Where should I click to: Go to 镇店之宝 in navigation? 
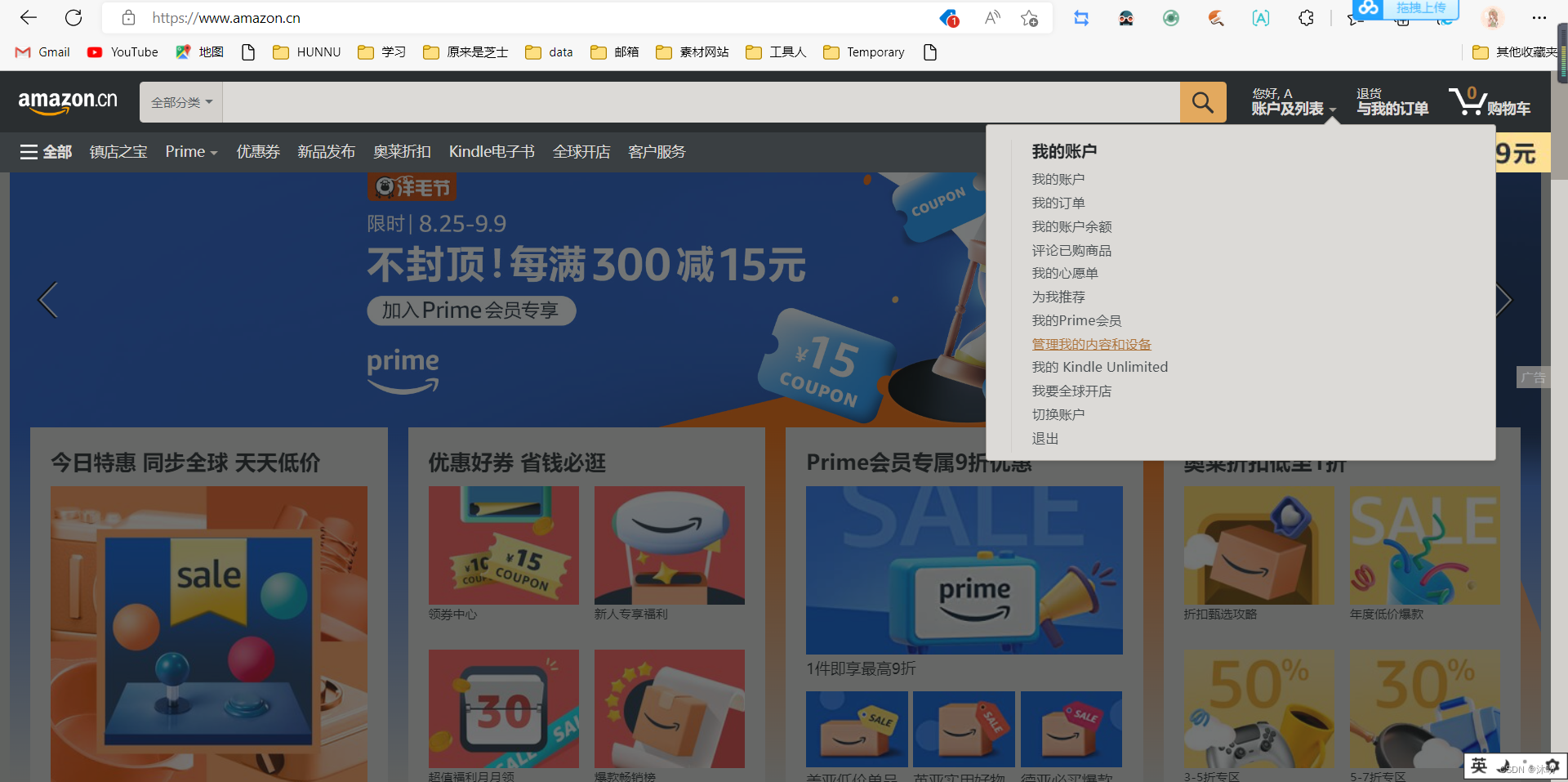[x=118, y=152]
